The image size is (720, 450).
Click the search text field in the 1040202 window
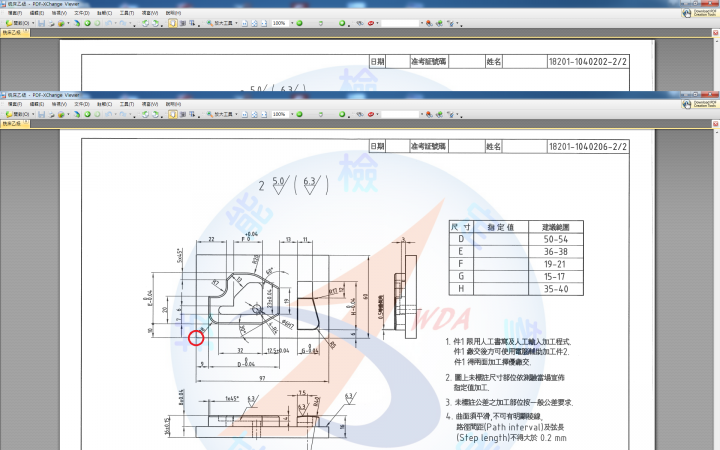tap(400, 23)
